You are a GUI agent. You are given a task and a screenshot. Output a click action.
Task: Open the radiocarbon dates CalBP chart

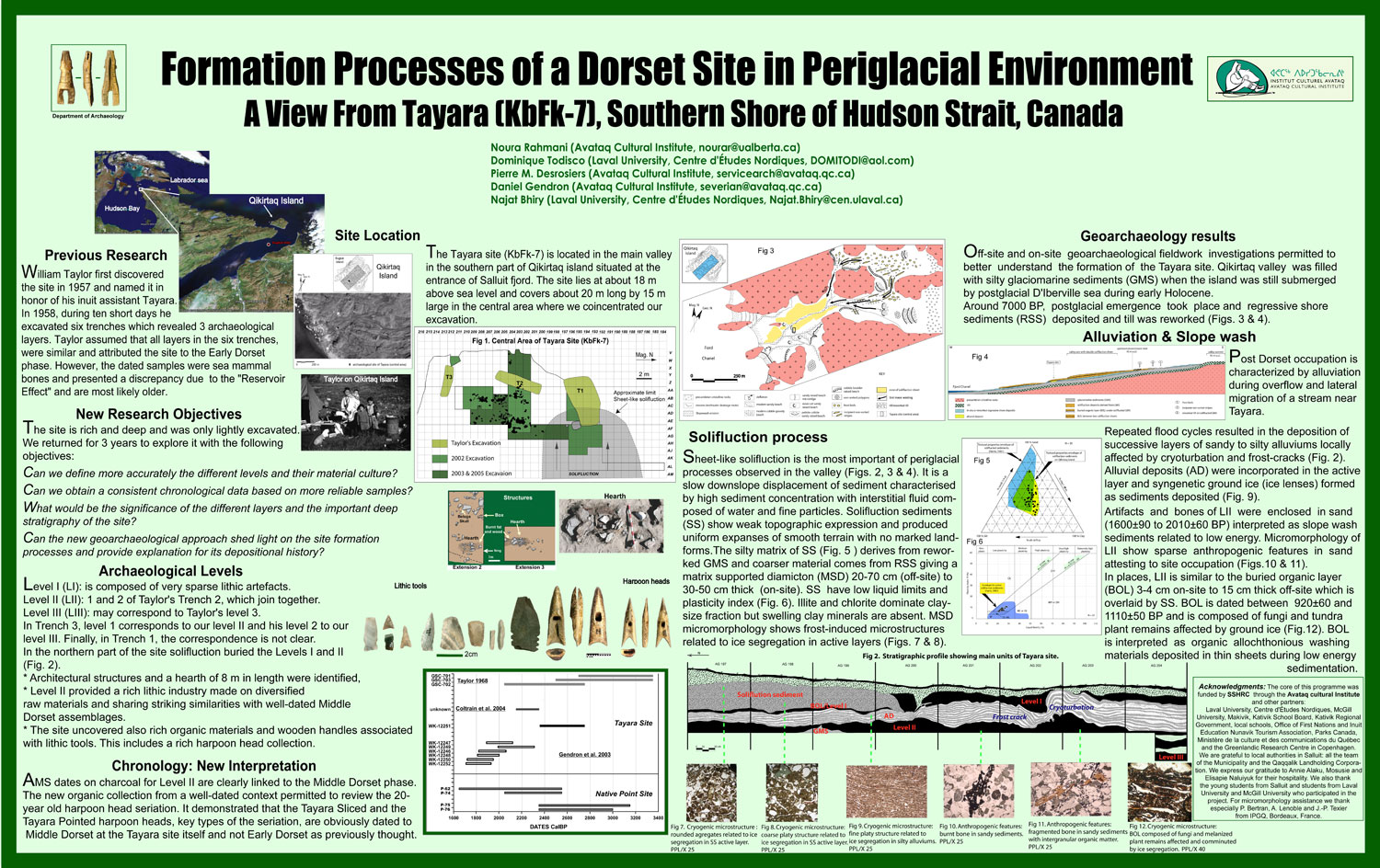(546, 751)
